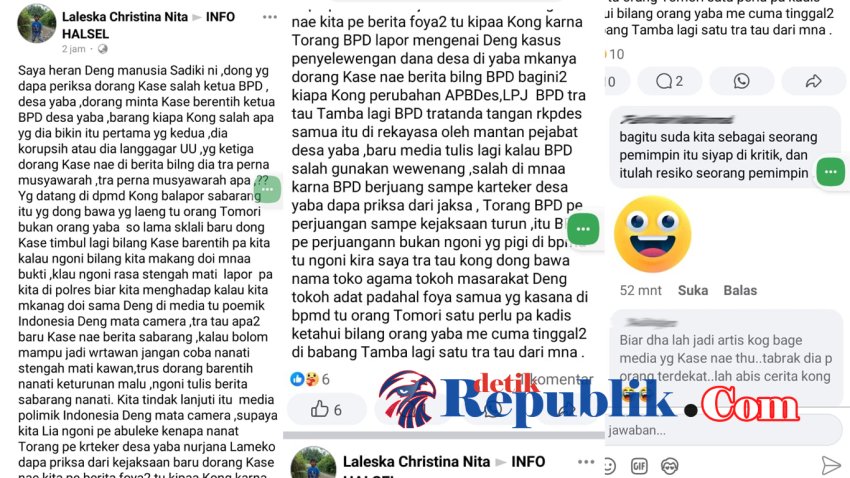Image resolution: width=850 pixels, height=478 pixels.
Task: Open the avatar sticker icon in the reply bar
Action: pos(669,466)
